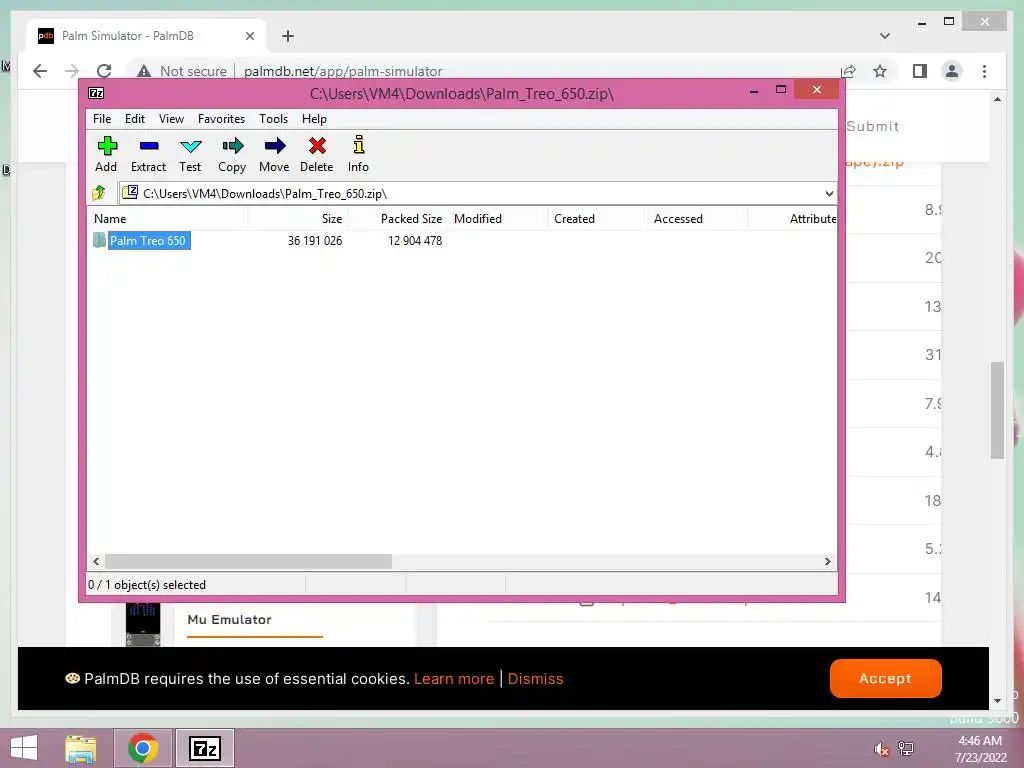Viewport: 1024px width, 768px height.
Task: Click the share page icon in Chrome
Action: 848,71
